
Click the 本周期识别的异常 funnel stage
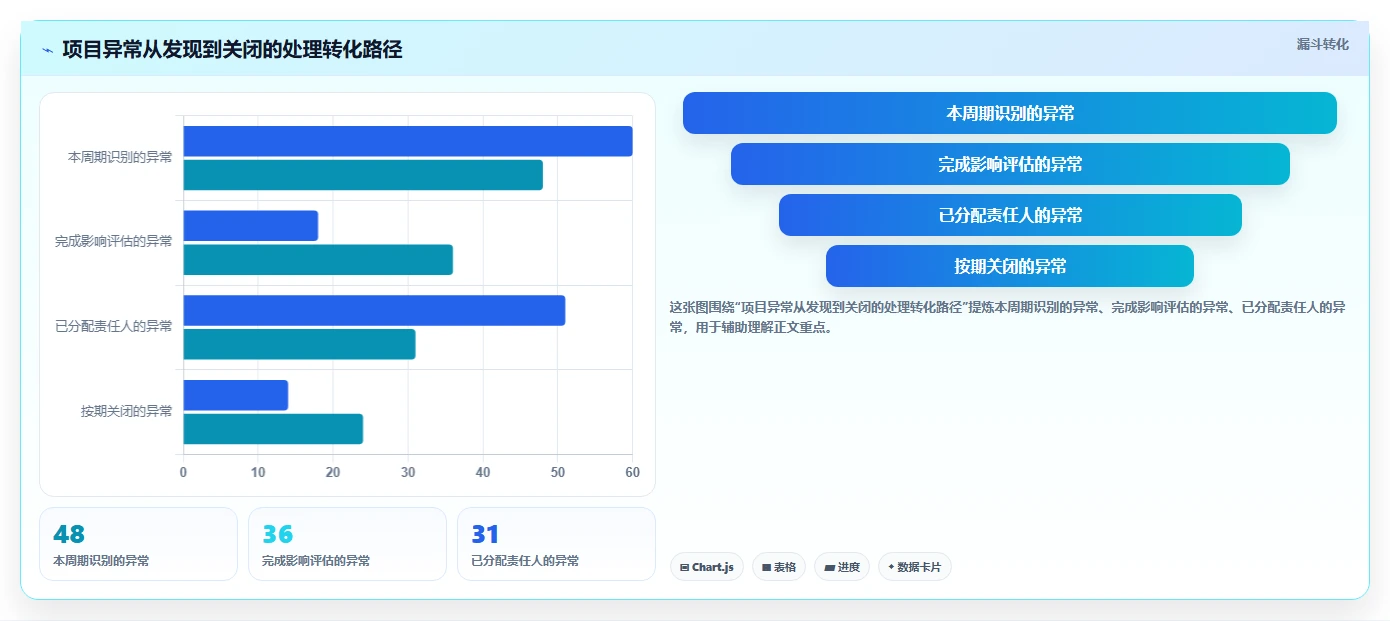point(1010,113)
